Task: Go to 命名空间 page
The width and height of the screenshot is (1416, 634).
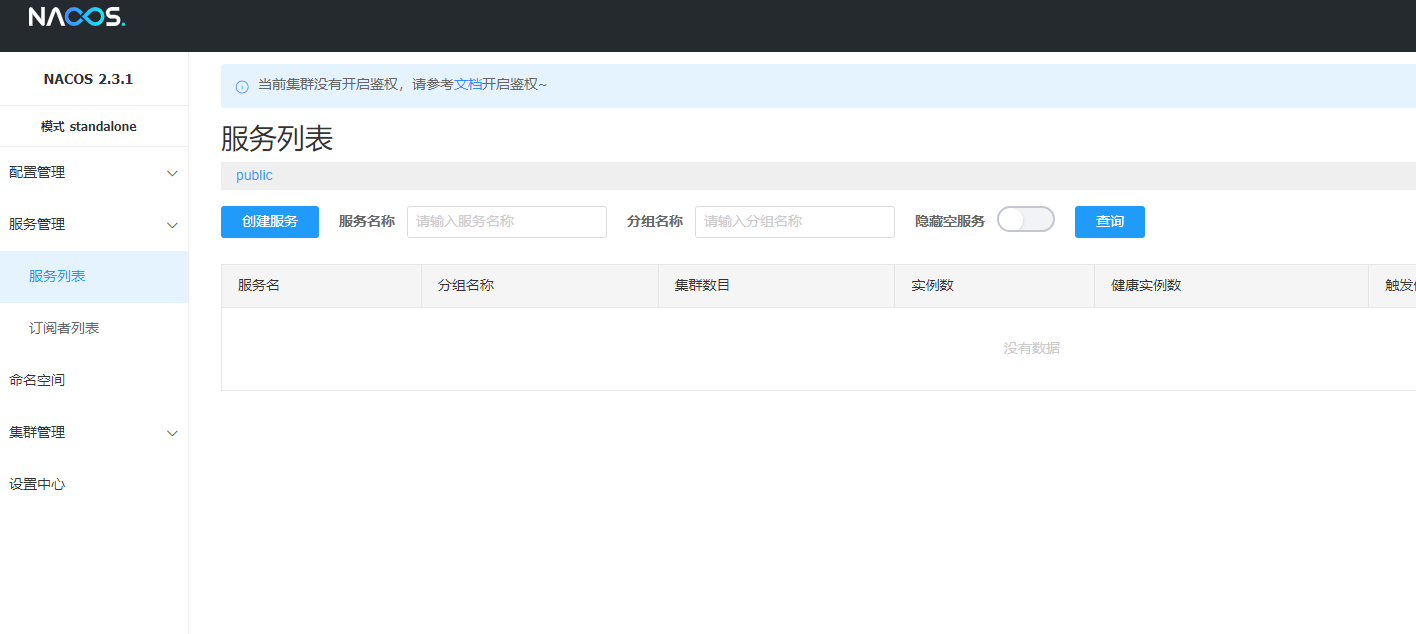Action: click(37, 381)
